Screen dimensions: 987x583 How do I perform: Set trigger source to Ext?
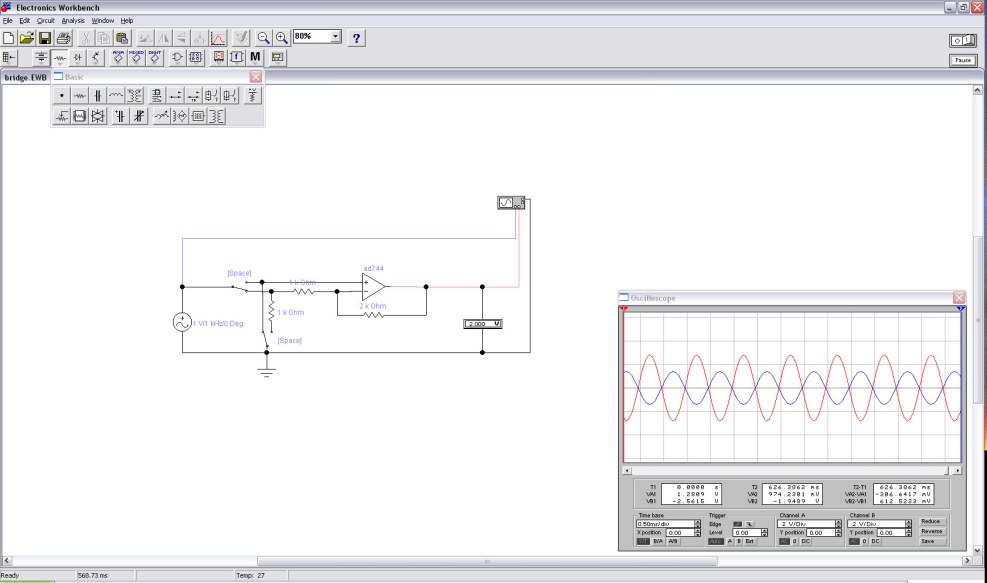[750, 541]
